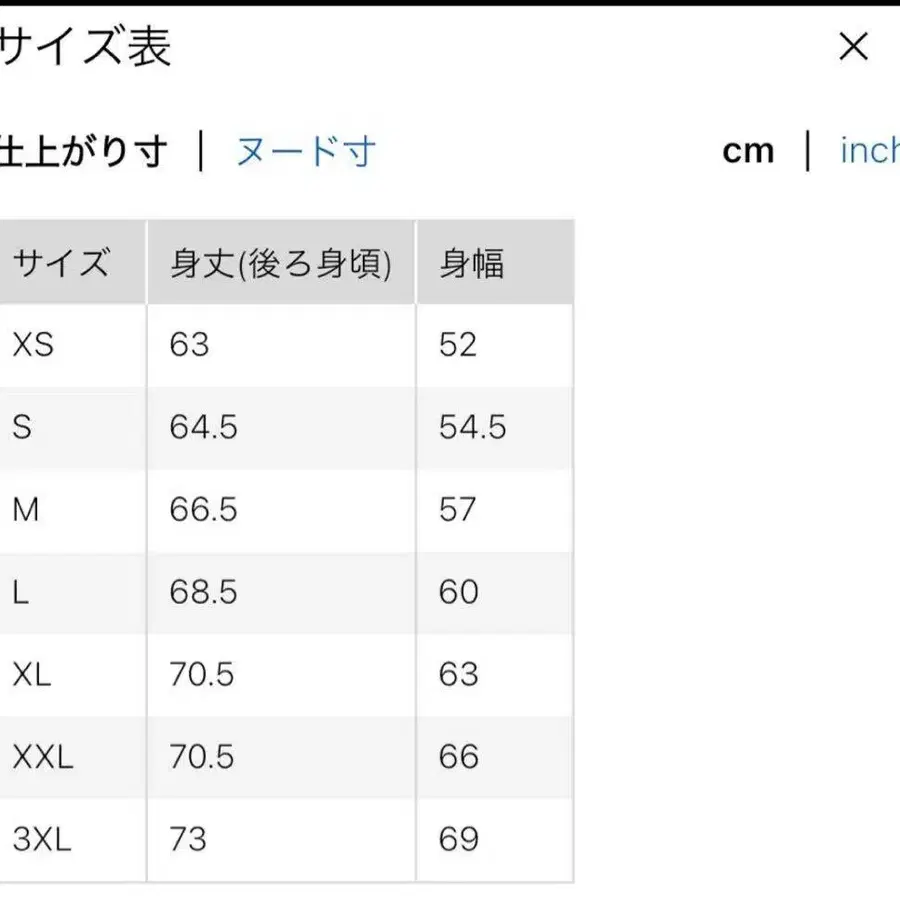The width and height of the screenshot is (900, 900).
Task: Click the サイズ表 title heading
Action: click(x=85, y=47)
